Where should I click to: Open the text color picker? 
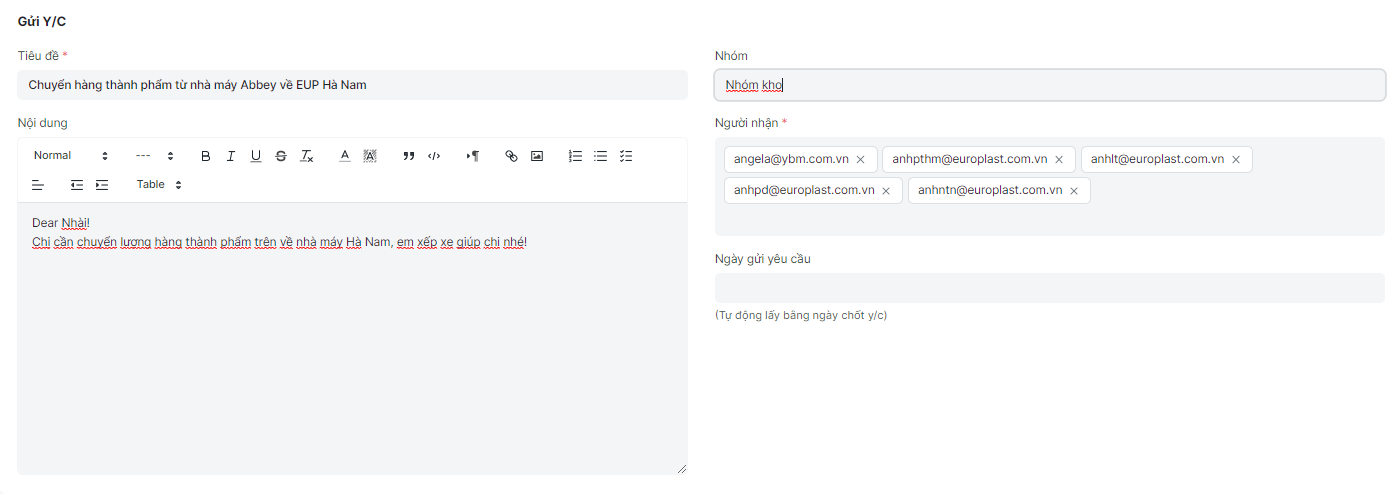[x=344, y=156]
